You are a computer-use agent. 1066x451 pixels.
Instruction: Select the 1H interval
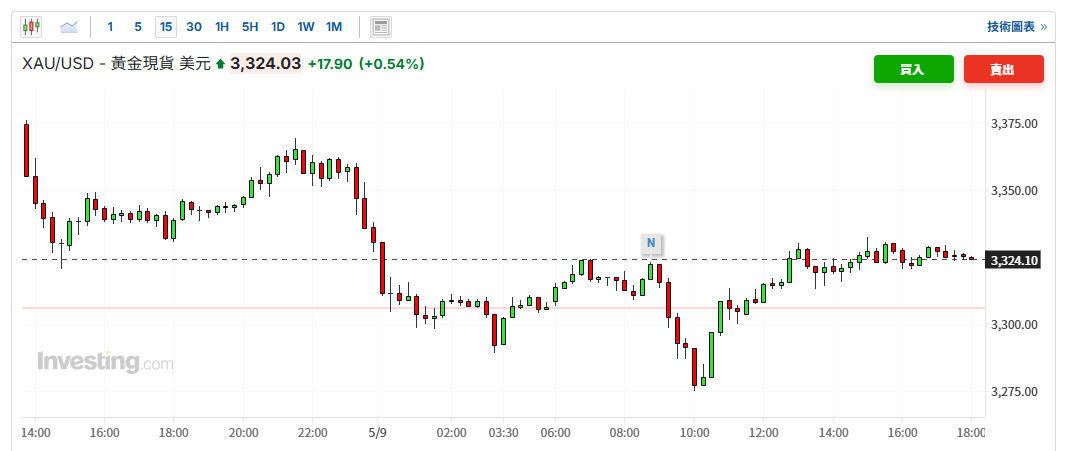(x=222, y=27)
